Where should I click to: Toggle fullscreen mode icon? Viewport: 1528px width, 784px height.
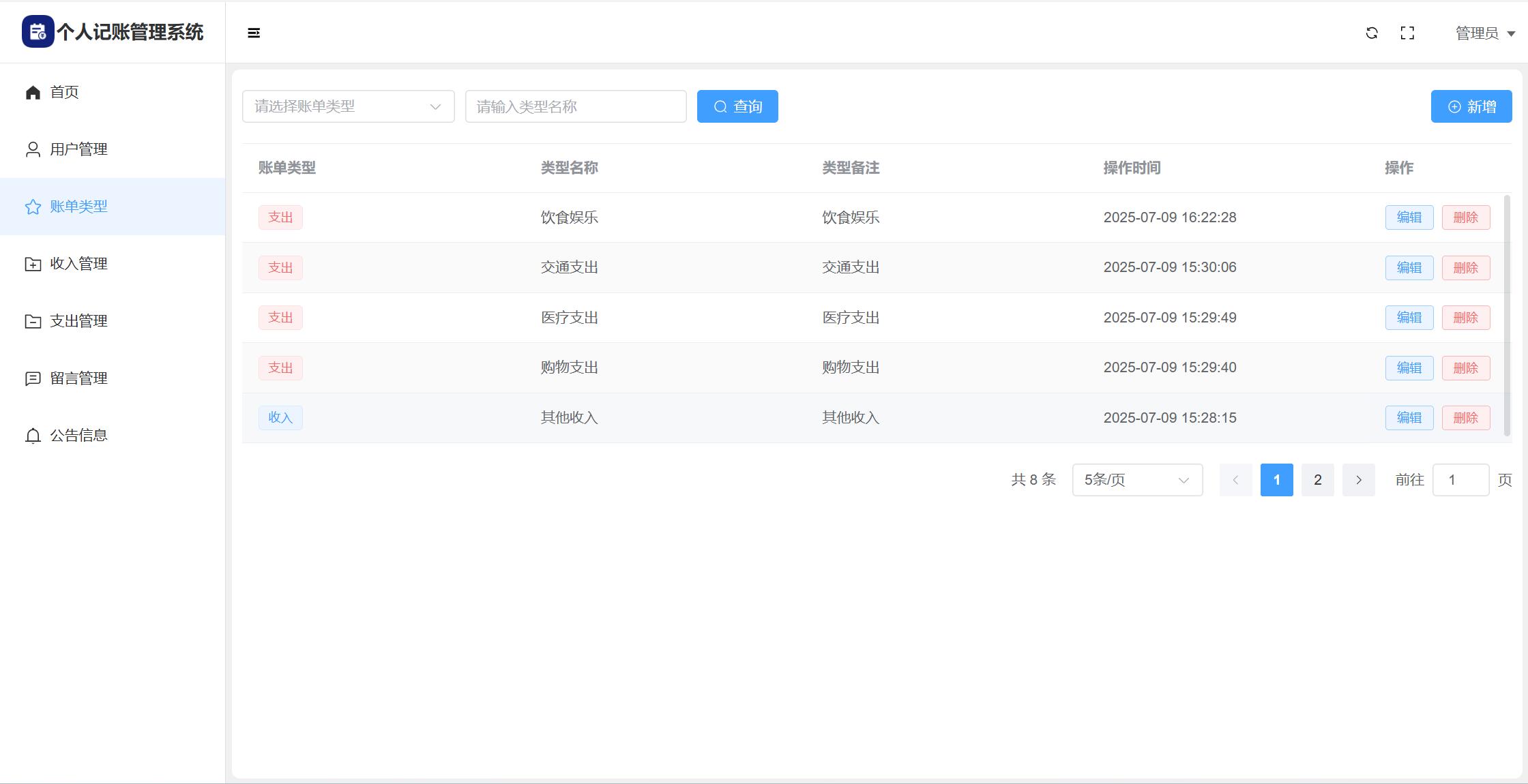[1407, 33]
